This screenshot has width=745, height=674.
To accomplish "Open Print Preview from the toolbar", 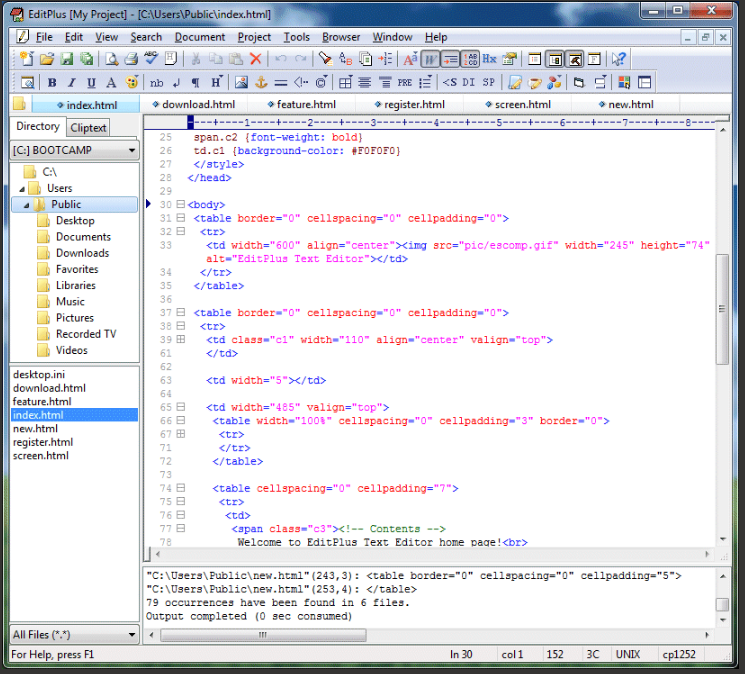I will pyautogui.click(x=112, y=59).
